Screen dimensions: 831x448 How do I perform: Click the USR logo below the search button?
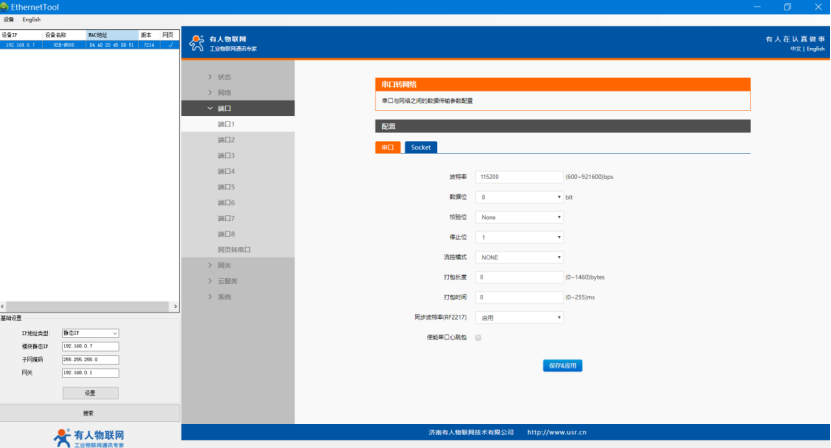[89, 437]
